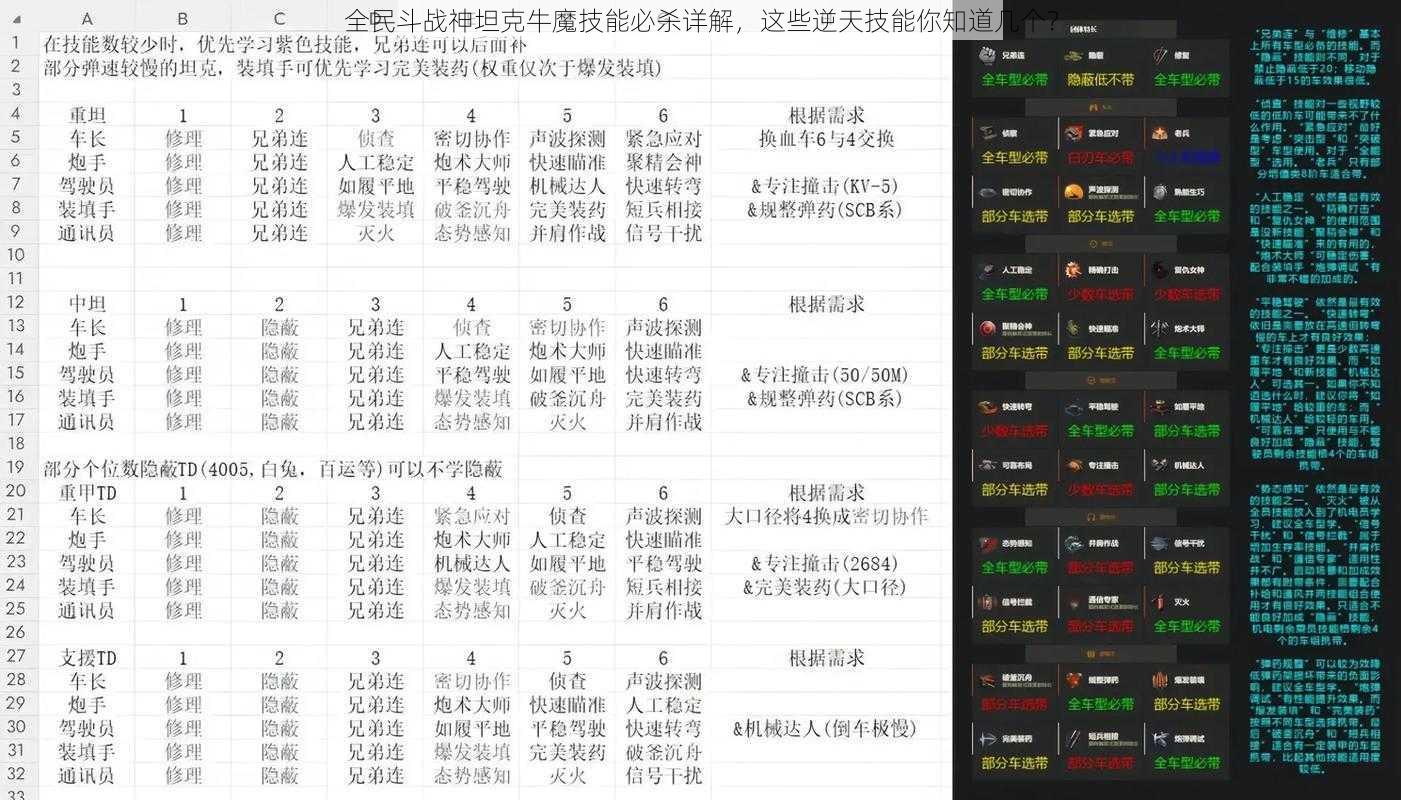
Task: Select row header 10 in the spreadsheet
Action: click(17, 255)
